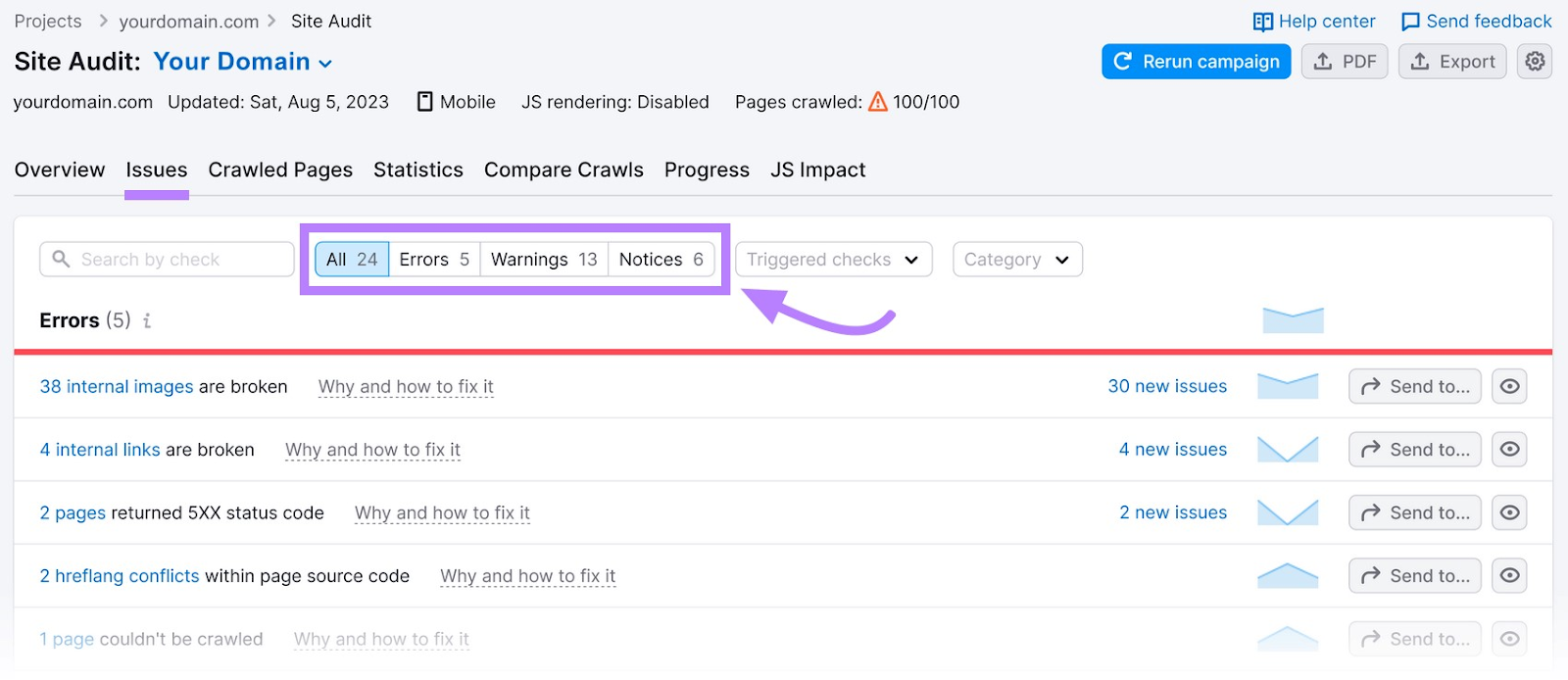Click the Mobile device icon
This screenshot has width=1568, height=680.
[x=425, y=102]
